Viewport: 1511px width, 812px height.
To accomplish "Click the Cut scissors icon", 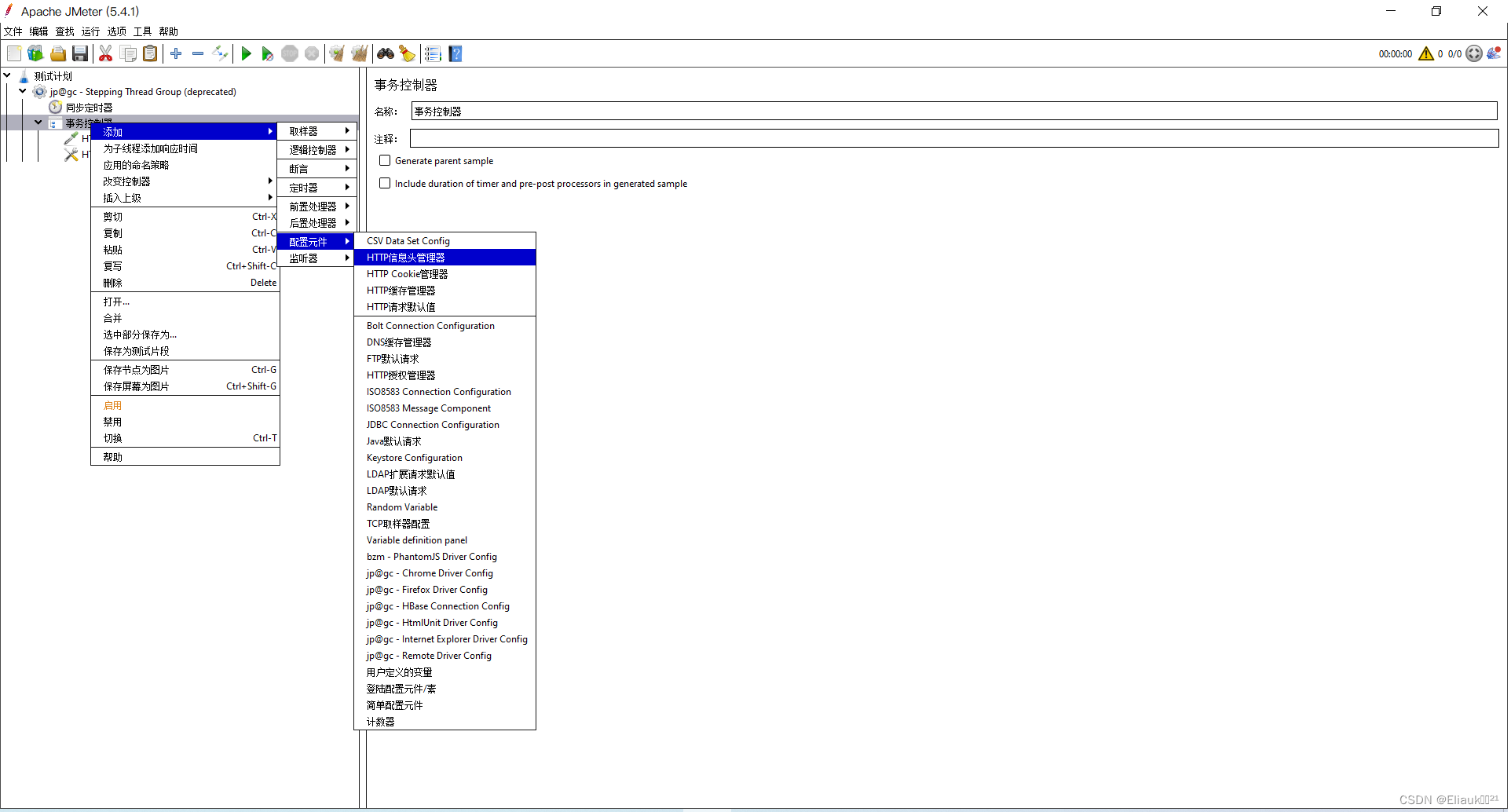I will pos(106,53).
